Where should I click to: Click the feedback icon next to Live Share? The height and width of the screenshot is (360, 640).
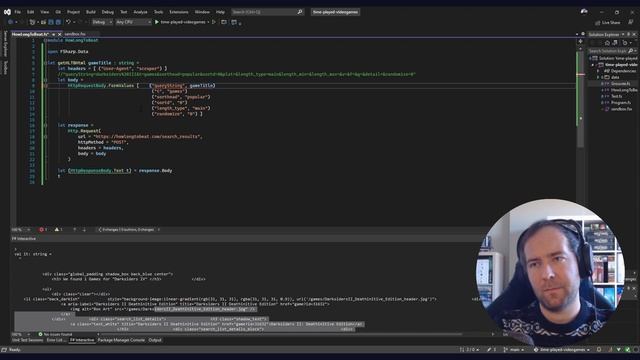click(x=631, y=22)
